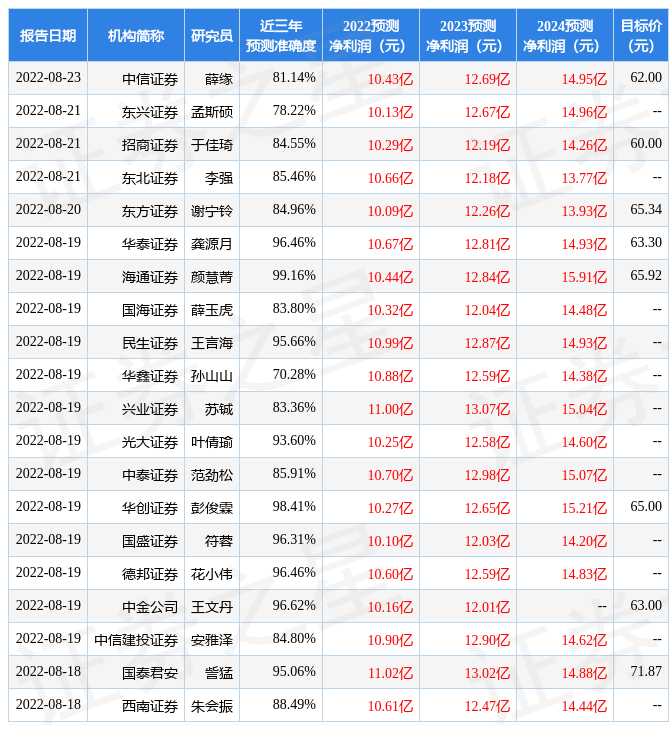
Task: Click the 65.92 target price
Action: pyautogui.click(x=646, y=276)
